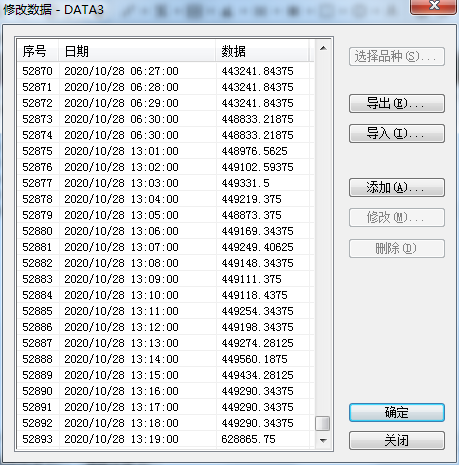Select the row with value 449331.5
Image resolution: width=459 pixels, height=465 pixels.
click(166, 183)
